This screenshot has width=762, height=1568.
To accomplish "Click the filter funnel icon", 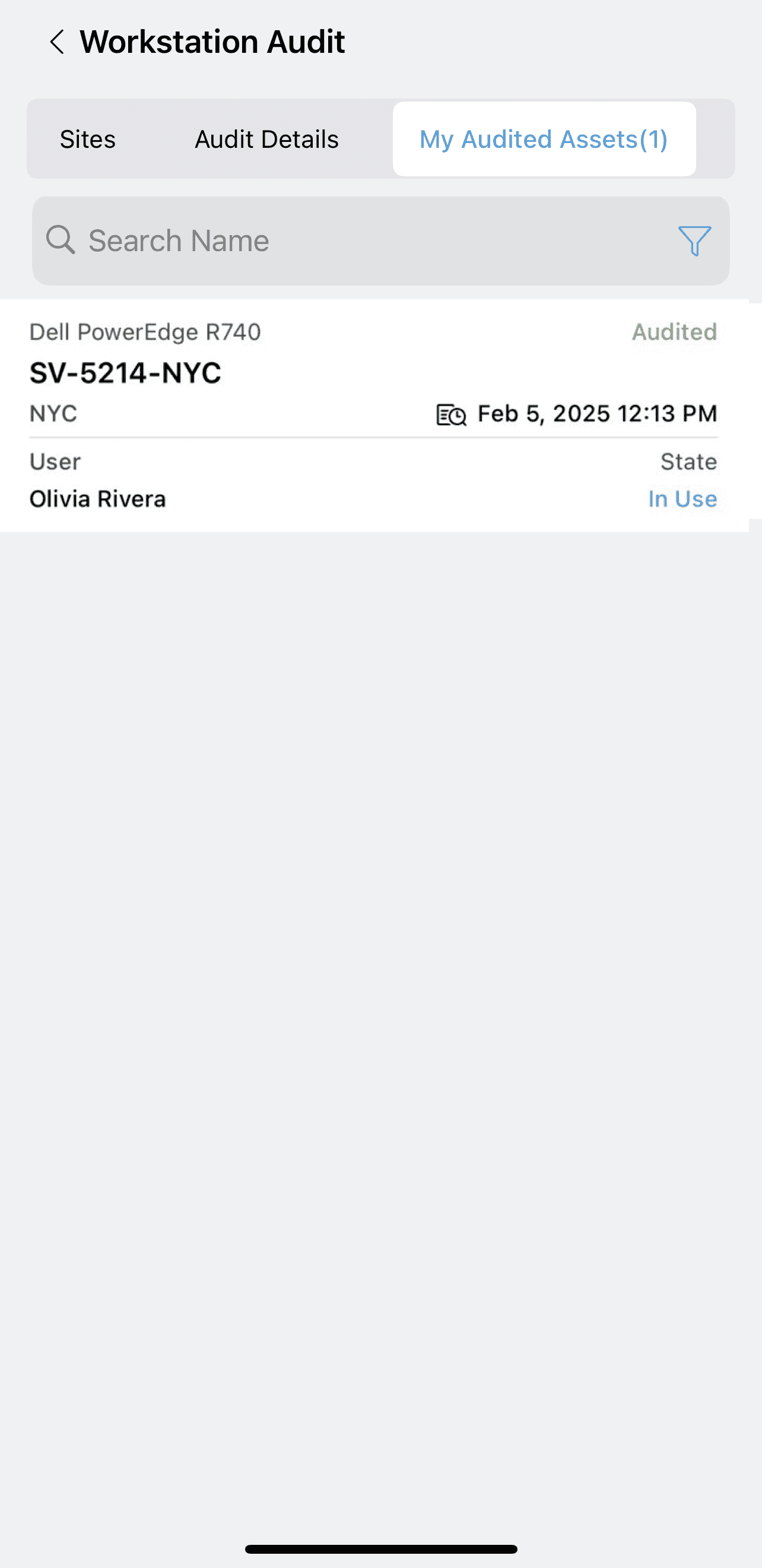I will pyautogui.click(x=694, y=240).
